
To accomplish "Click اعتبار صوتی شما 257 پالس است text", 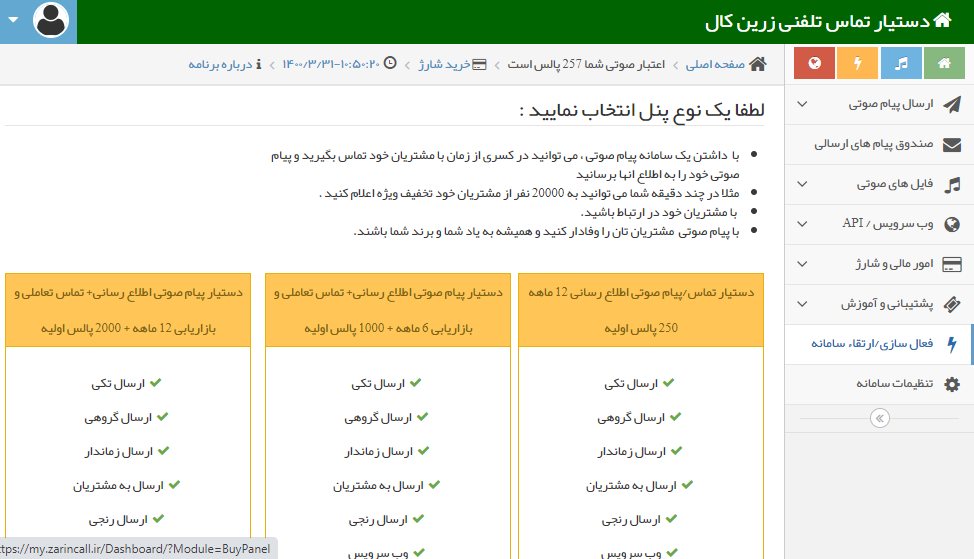I will [586, 64].
